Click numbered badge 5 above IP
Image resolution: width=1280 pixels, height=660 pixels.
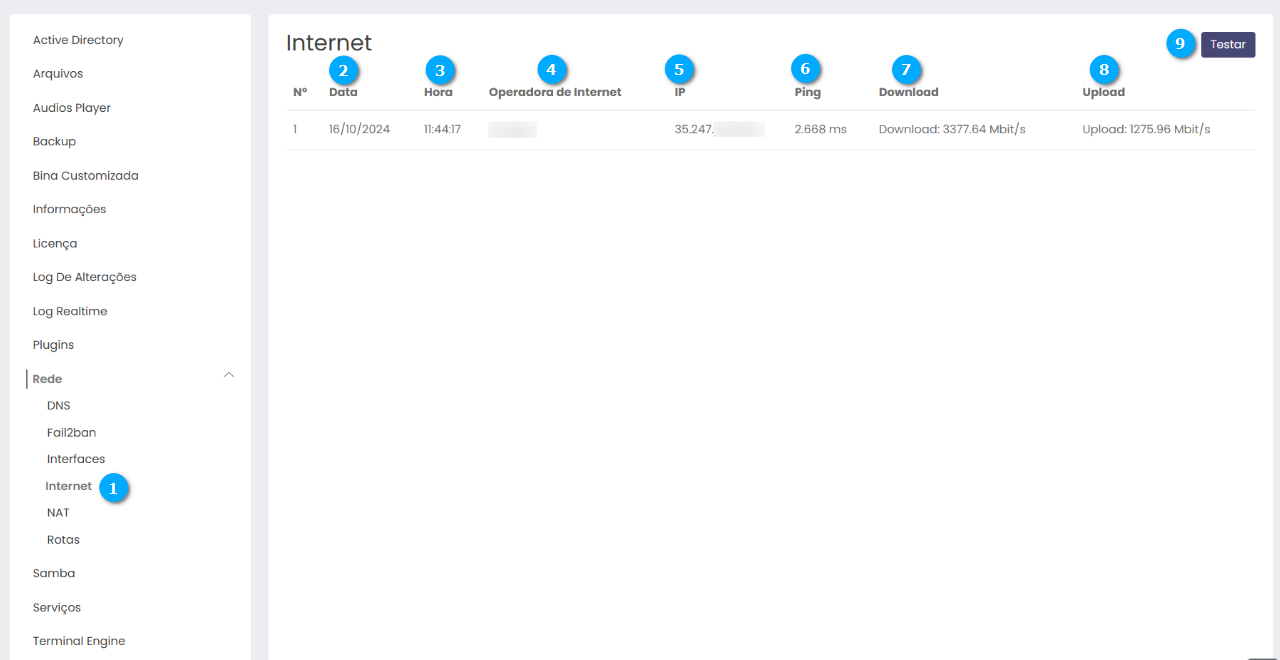click(680, 69)
